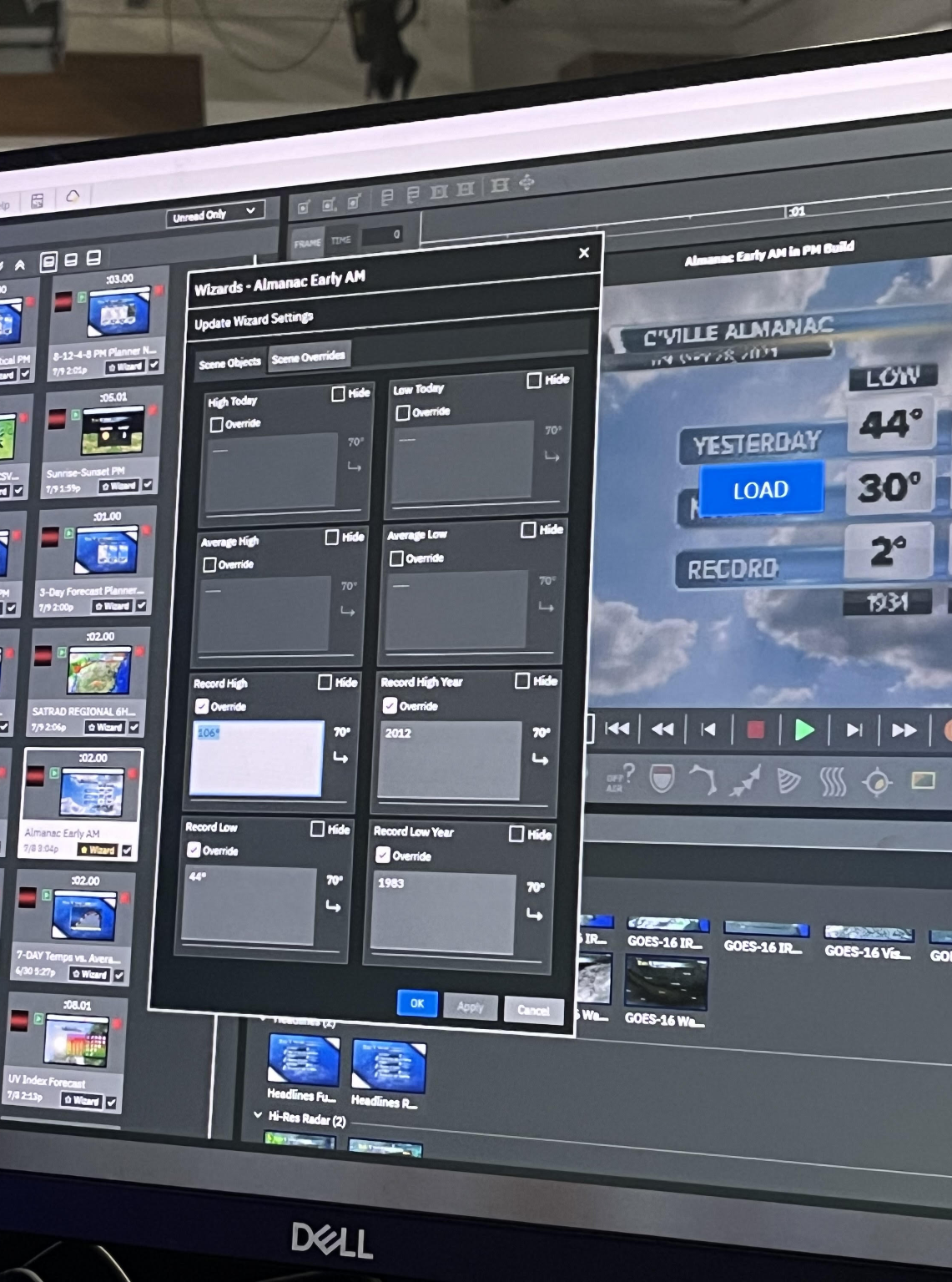Select the middle card view icon

pos(71,260)
